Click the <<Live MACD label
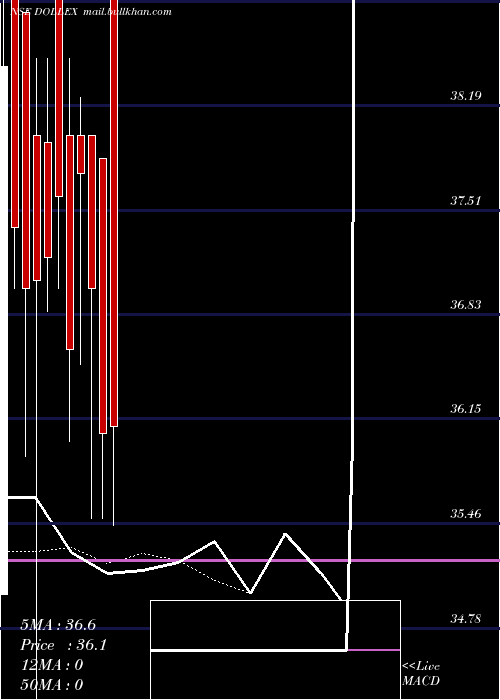 pos(421,673)
